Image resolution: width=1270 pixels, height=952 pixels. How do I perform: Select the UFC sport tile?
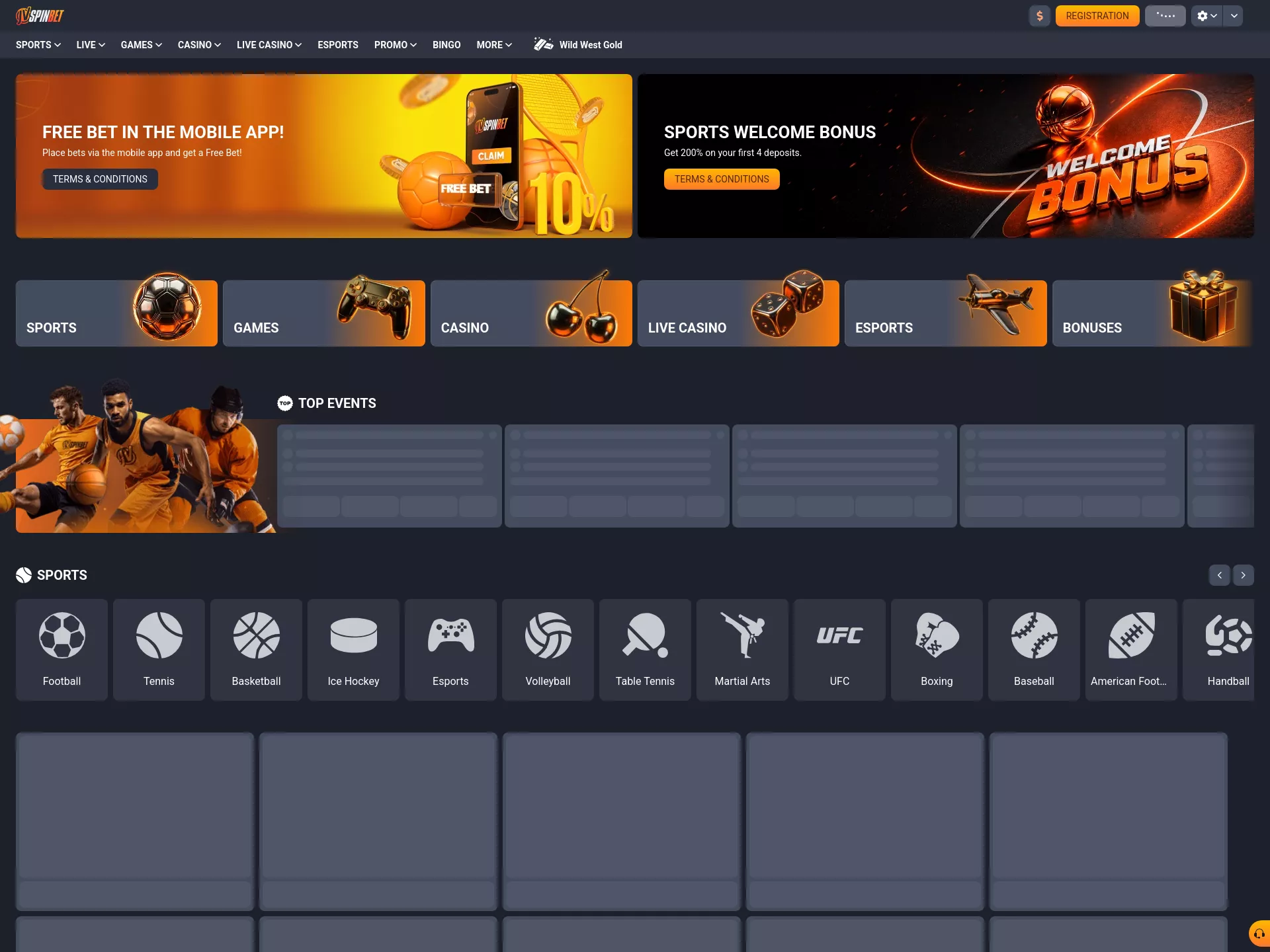839,649
